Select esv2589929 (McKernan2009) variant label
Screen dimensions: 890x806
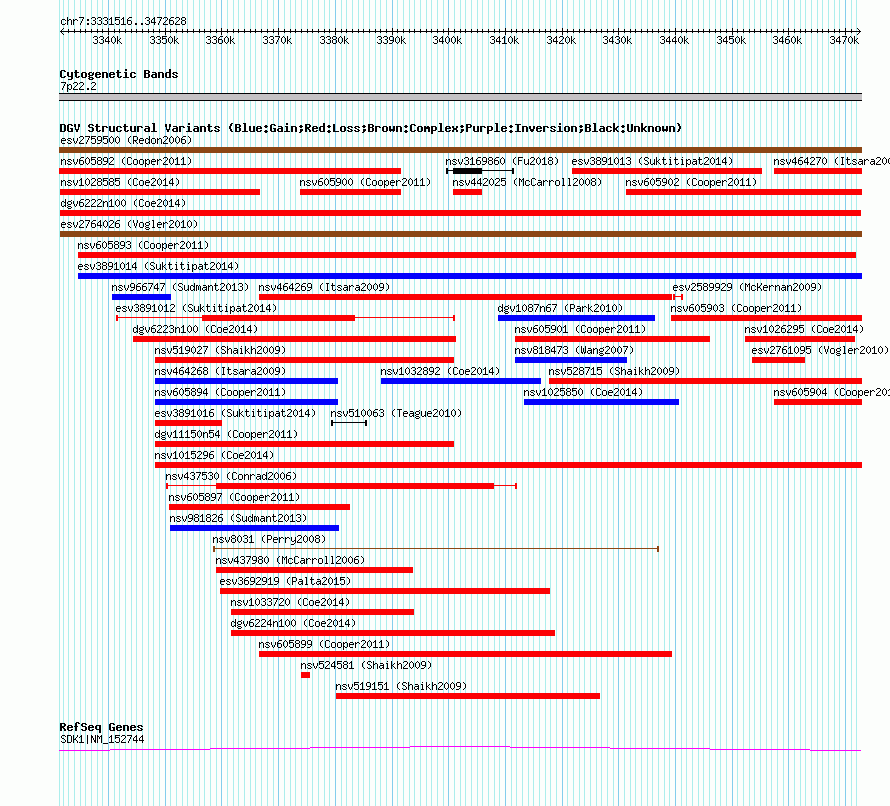click(747, 287)
